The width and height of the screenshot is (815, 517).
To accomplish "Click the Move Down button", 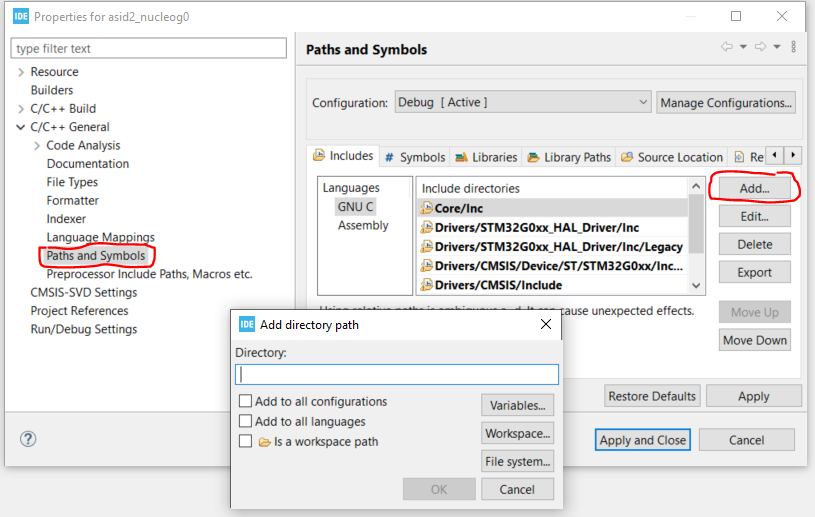I will (755, 340).
